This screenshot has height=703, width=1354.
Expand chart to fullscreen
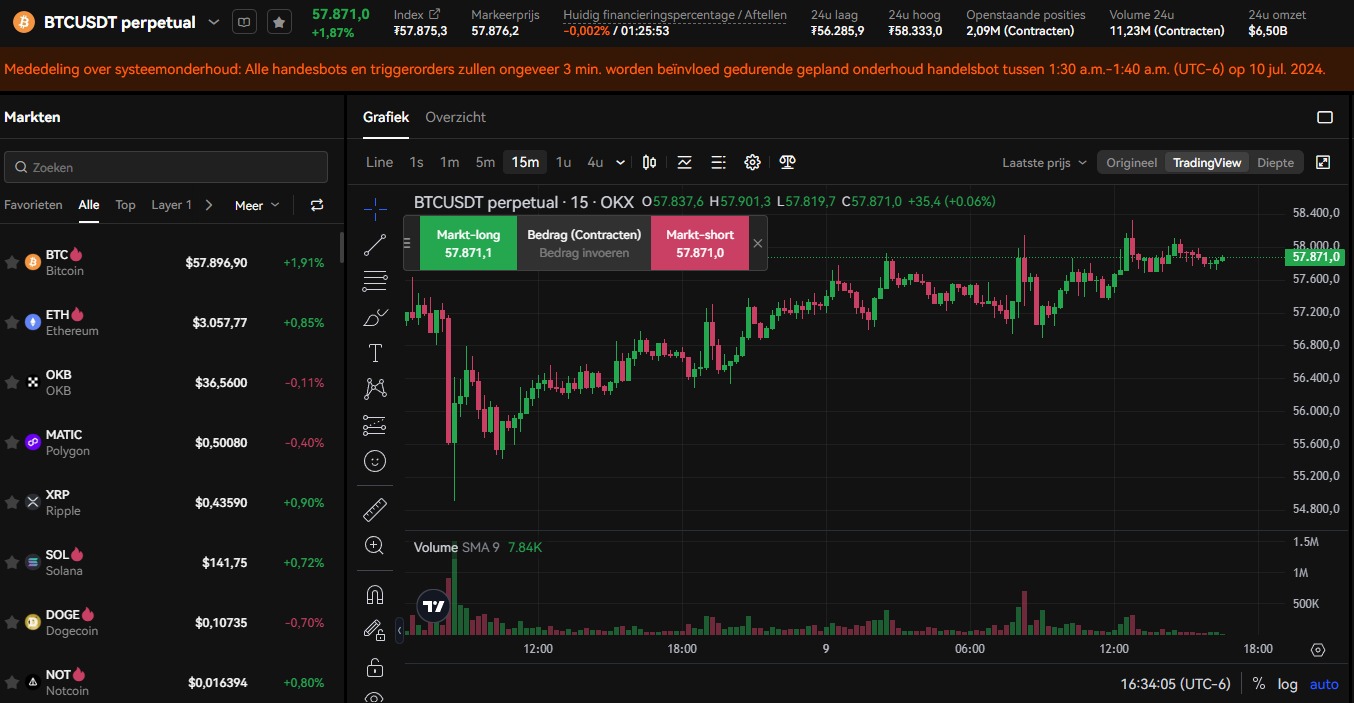pyautogui.click(x=1323, y=162)
